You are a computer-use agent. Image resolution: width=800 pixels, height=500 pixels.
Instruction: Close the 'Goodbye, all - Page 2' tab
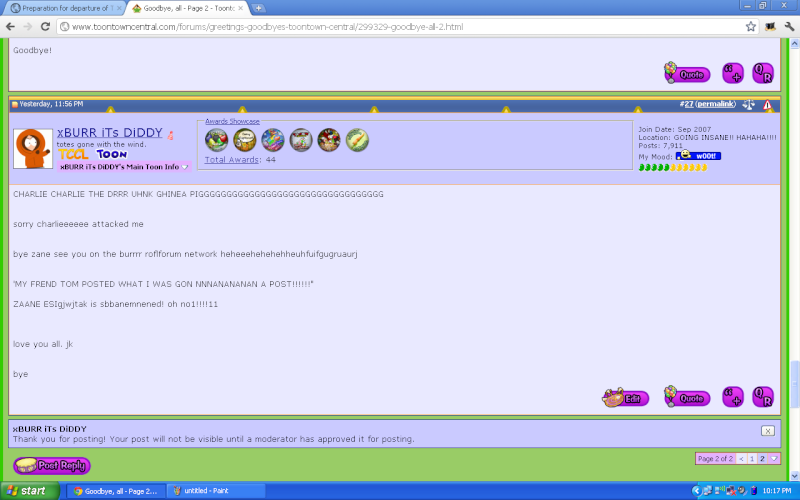240,8
